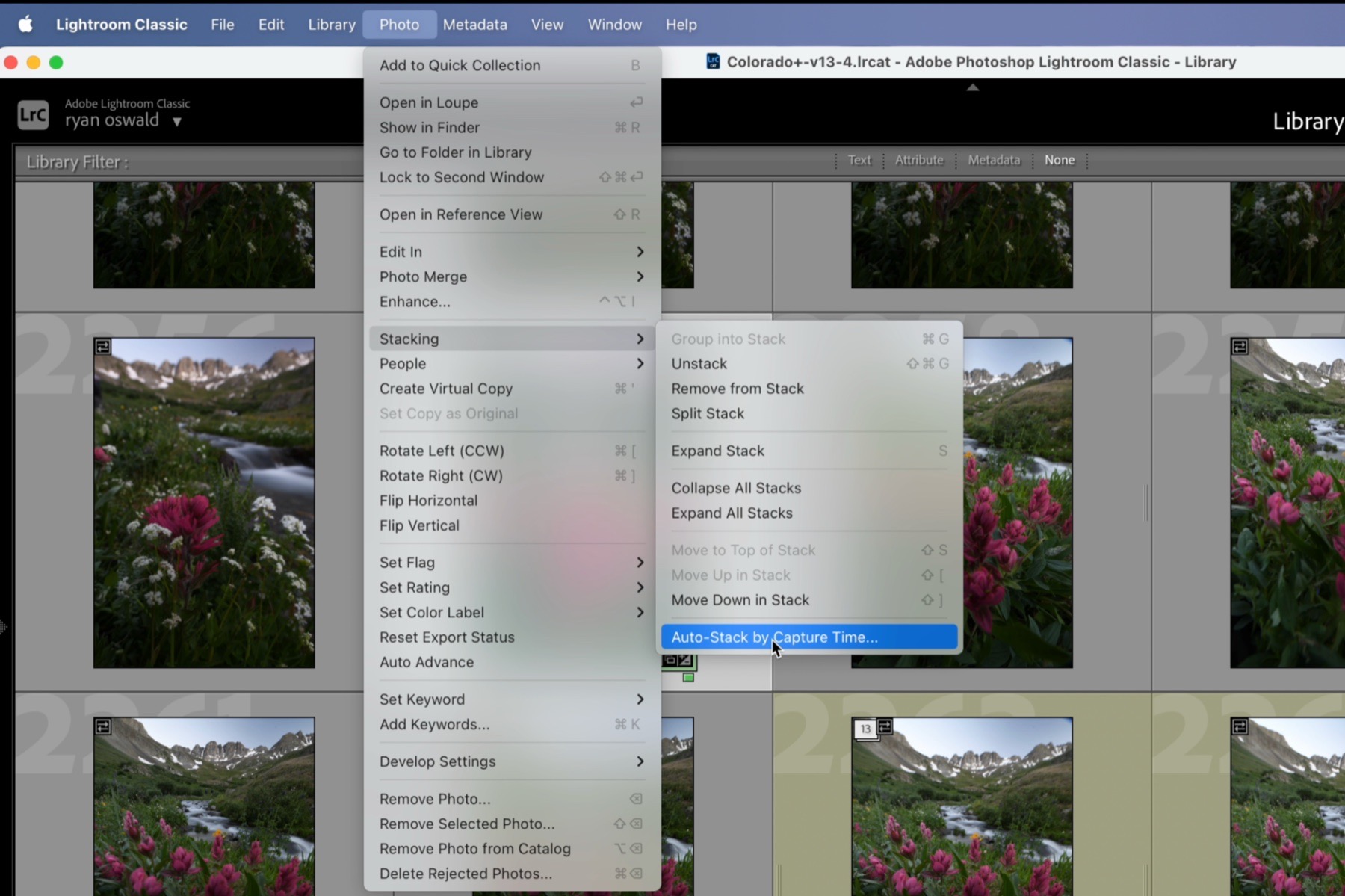Viewport: 1345px width, 896px height.
Task: Click the stack badge numbered 13
Action: (x=865, y=729)
